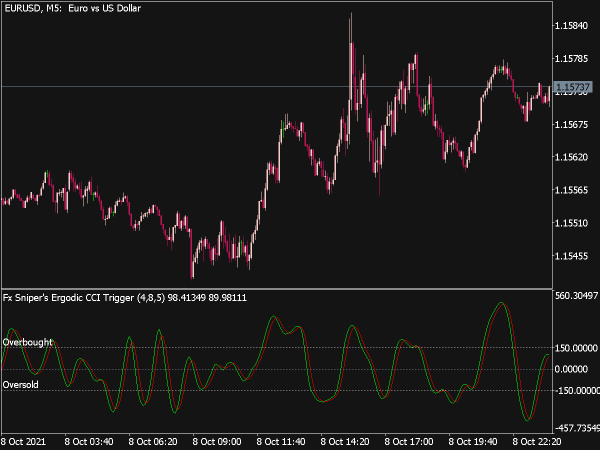Click the 1.15510 price axis label

tap(571, 223)
